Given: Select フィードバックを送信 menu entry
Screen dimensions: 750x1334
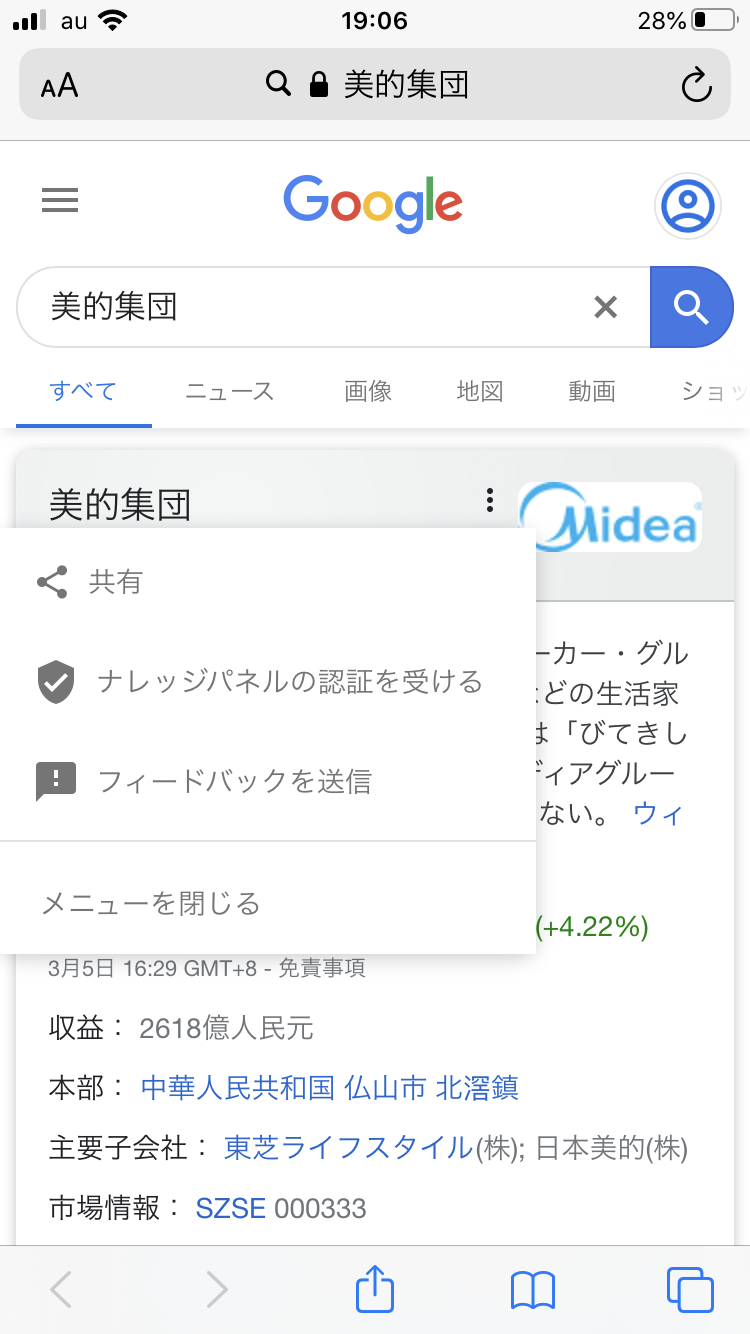Looking at the screenshot, I should 234,781.
